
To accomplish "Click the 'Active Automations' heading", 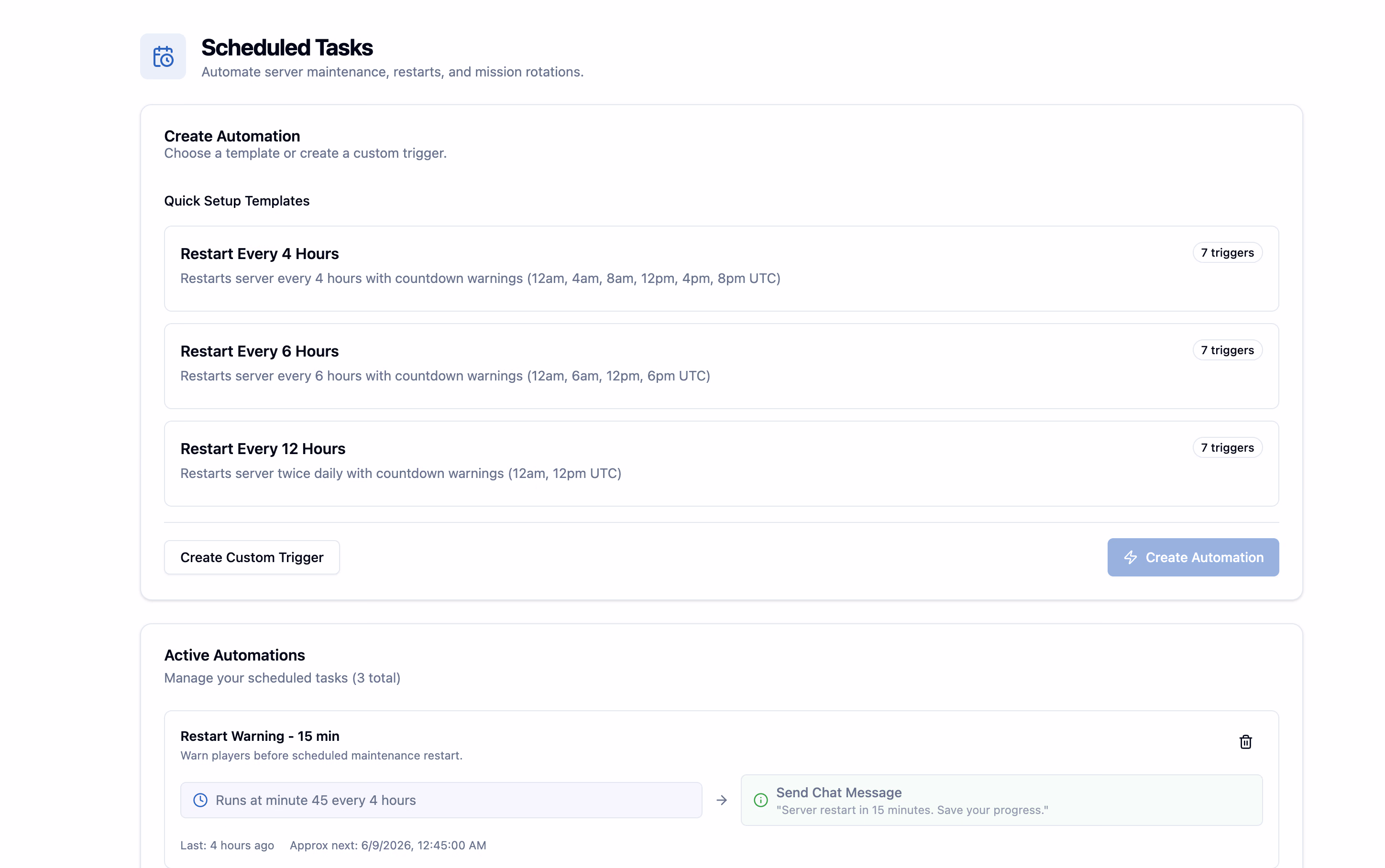I will [234, 655].
